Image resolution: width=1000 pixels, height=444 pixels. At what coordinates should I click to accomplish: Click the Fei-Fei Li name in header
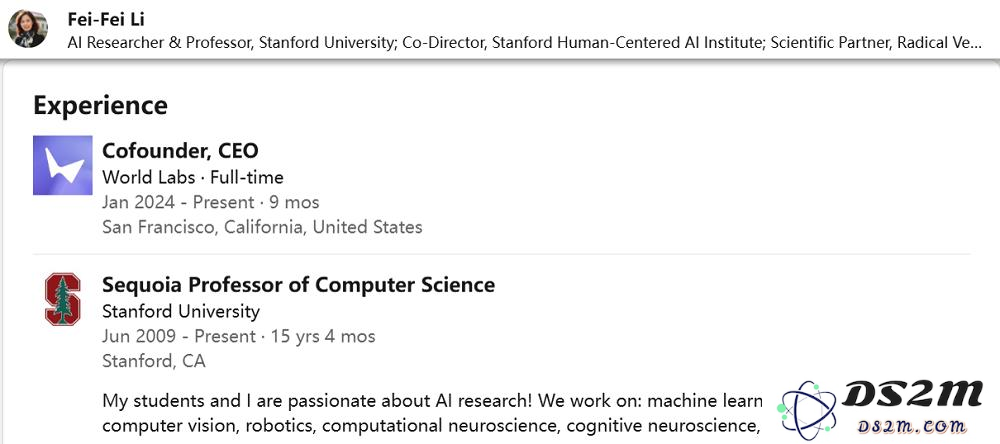106,19
